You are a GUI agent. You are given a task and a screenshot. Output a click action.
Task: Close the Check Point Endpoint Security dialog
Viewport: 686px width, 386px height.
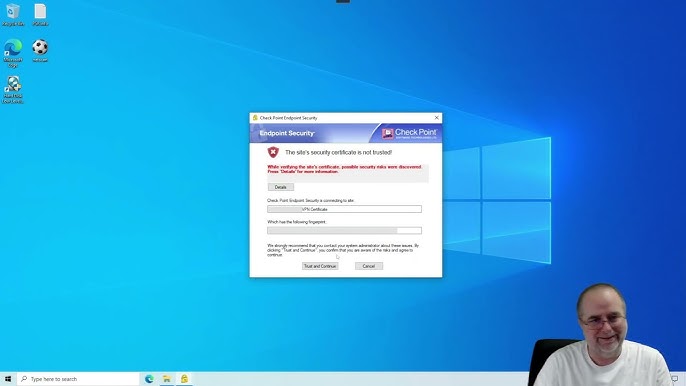coord(436,118)
